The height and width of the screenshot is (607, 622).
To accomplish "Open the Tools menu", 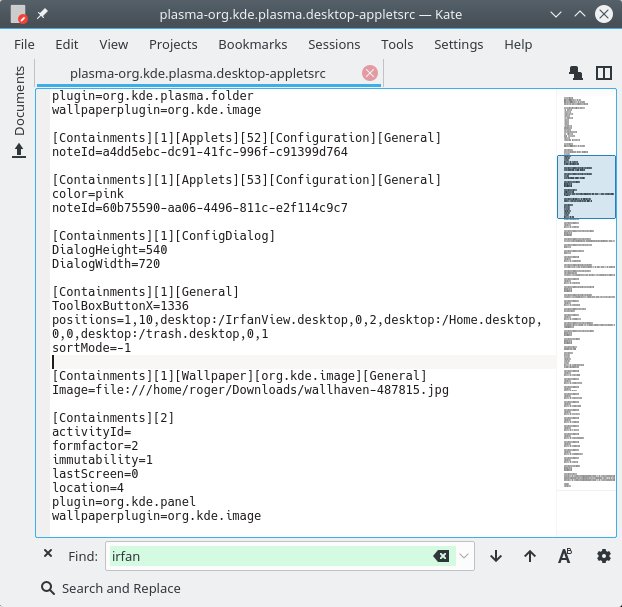I will 397,44.
